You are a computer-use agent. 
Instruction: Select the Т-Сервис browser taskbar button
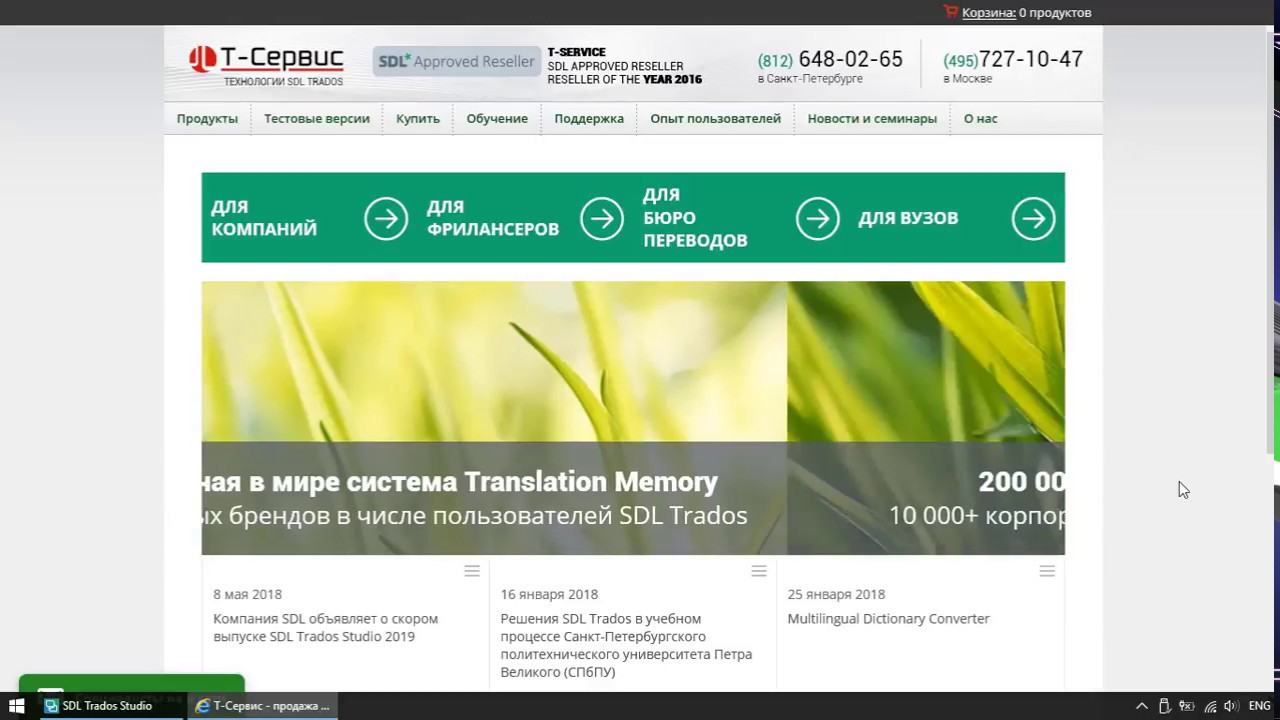[x=262, y=706]
